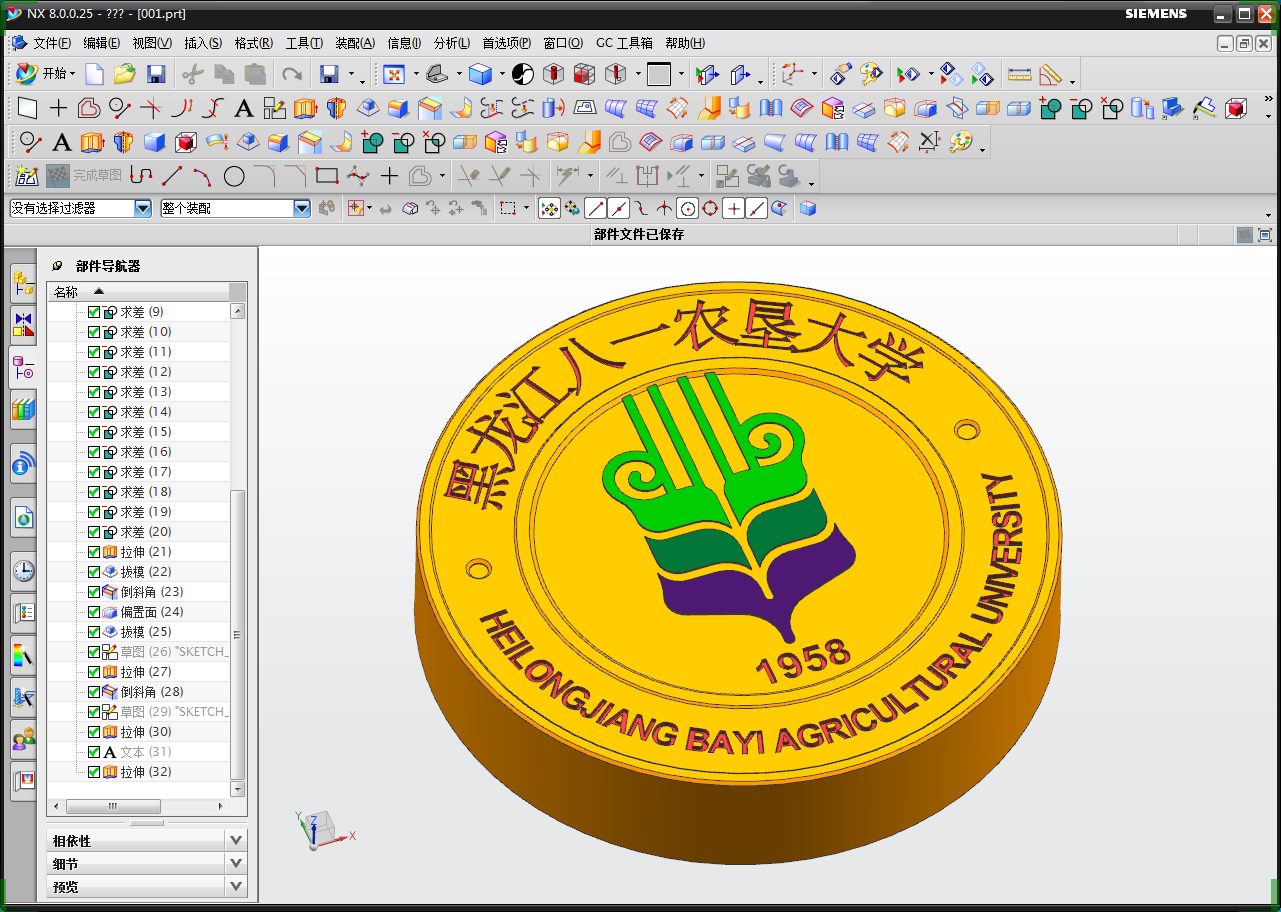Open the Internet Explorer sidebar tab

coord(23,517)
